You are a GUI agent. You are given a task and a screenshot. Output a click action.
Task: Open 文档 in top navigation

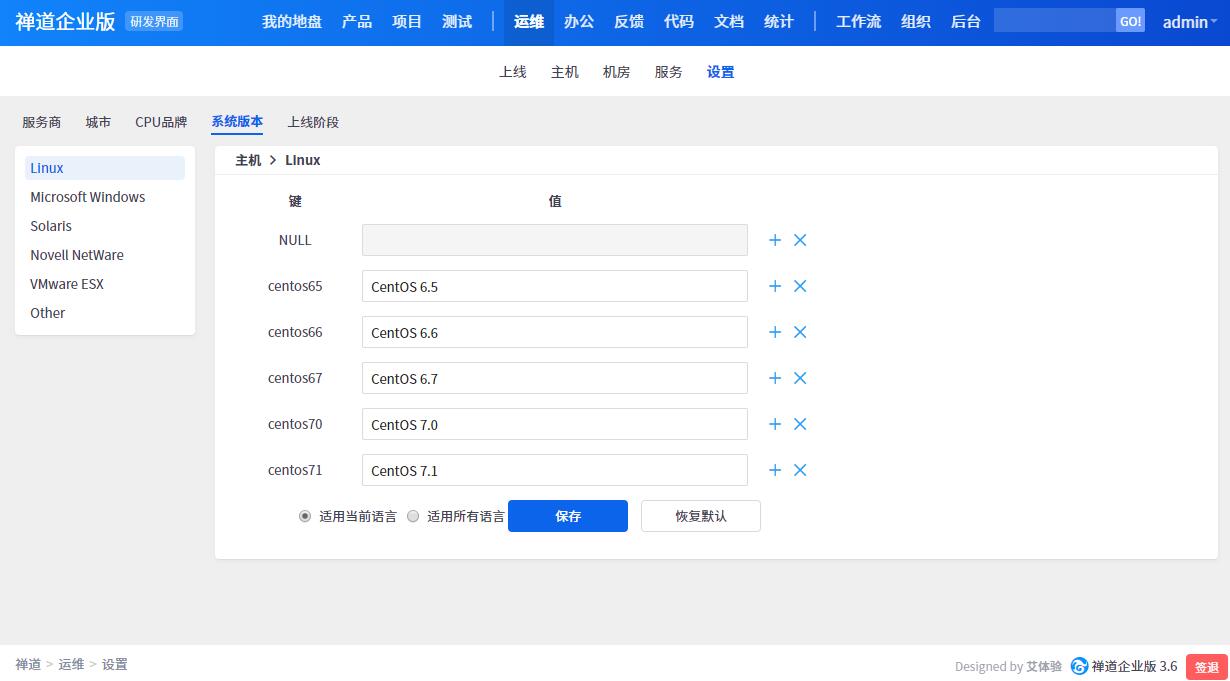click(x=729, y=22)
